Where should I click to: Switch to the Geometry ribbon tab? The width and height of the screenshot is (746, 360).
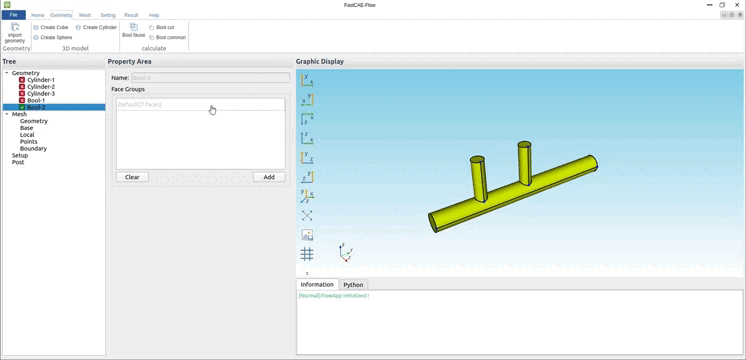point(61,15)
